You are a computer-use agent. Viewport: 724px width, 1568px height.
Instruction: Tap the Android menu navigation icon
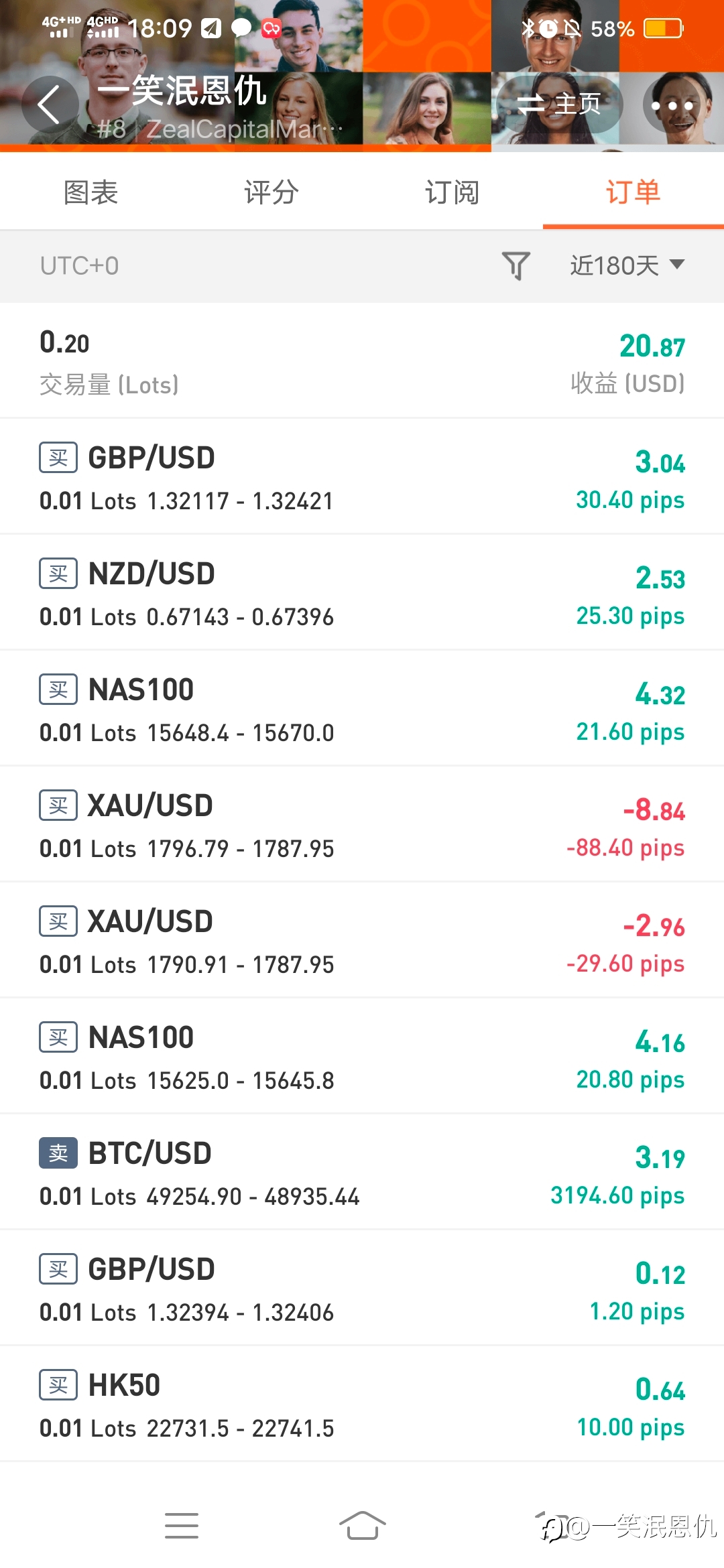coord(182,1525)
